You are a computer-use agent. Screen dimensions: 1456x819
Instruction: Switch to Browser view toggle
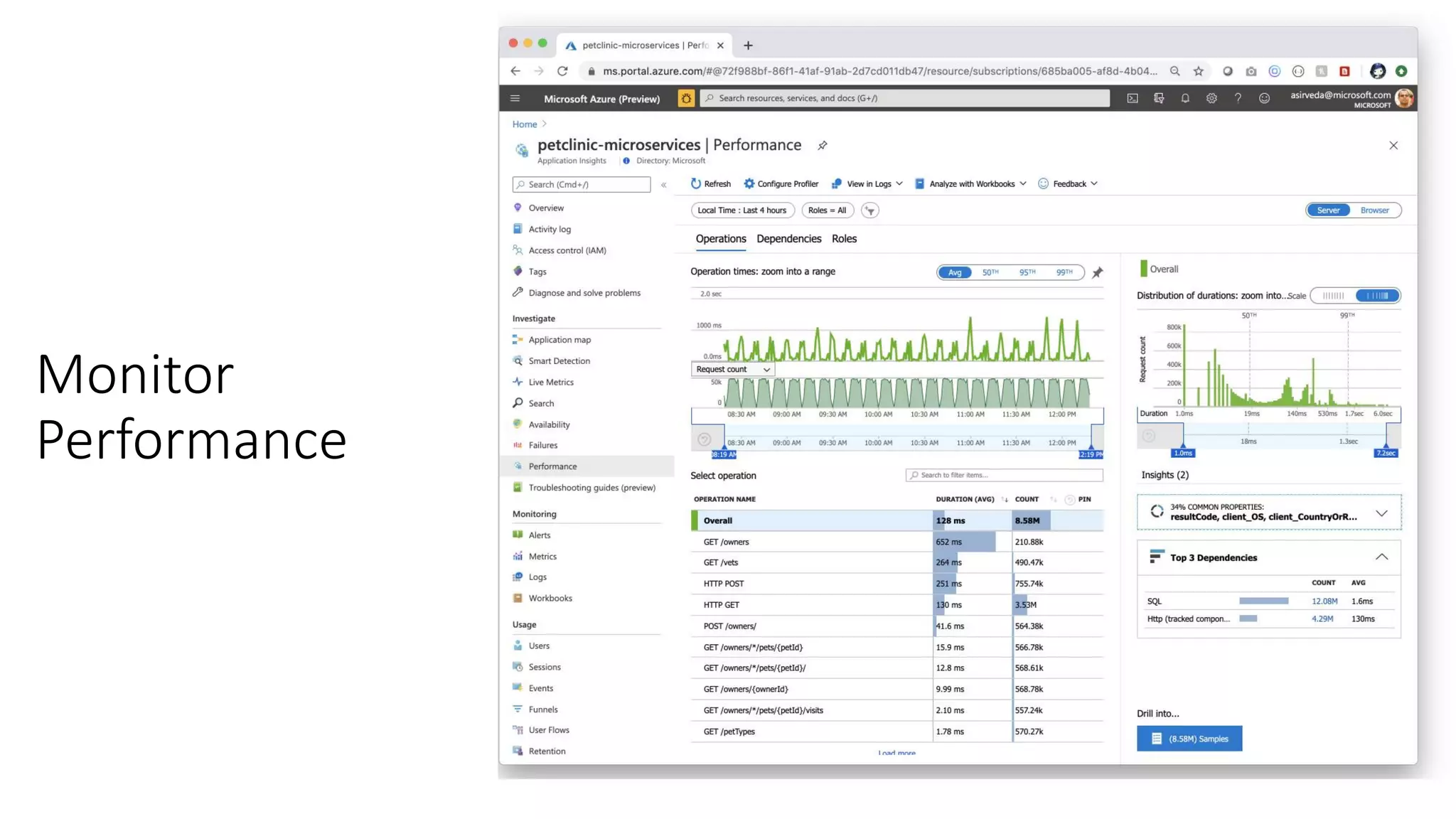(1374, 210)
